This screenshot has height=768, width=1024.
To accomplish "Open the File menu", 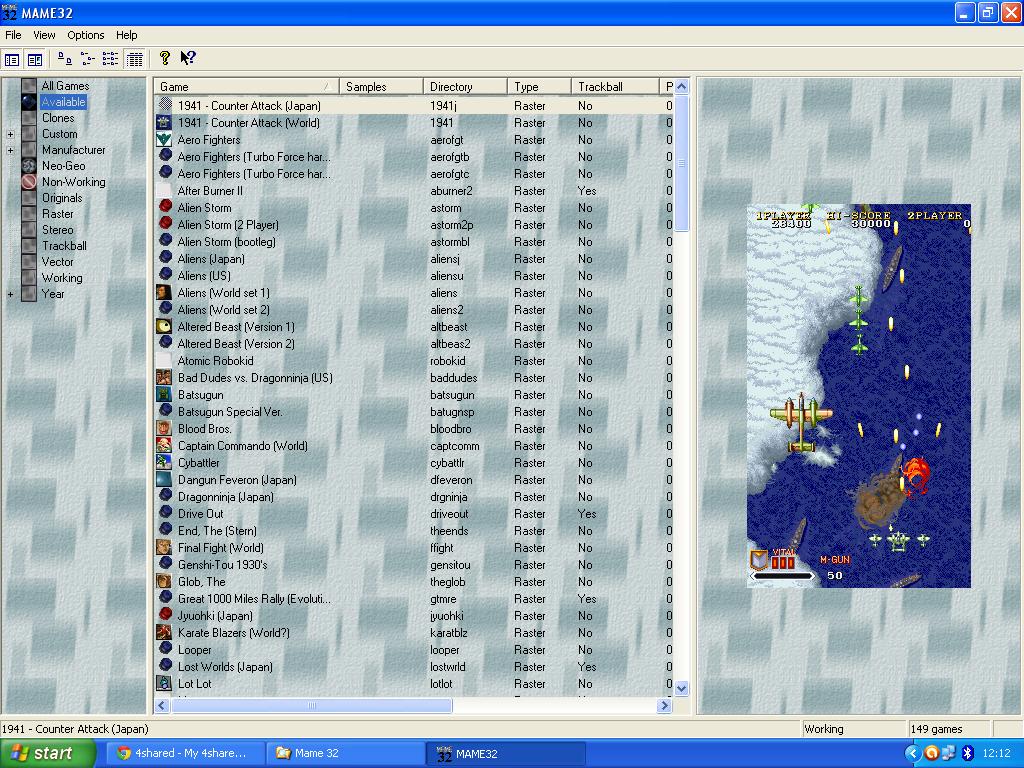I will 13,35.
